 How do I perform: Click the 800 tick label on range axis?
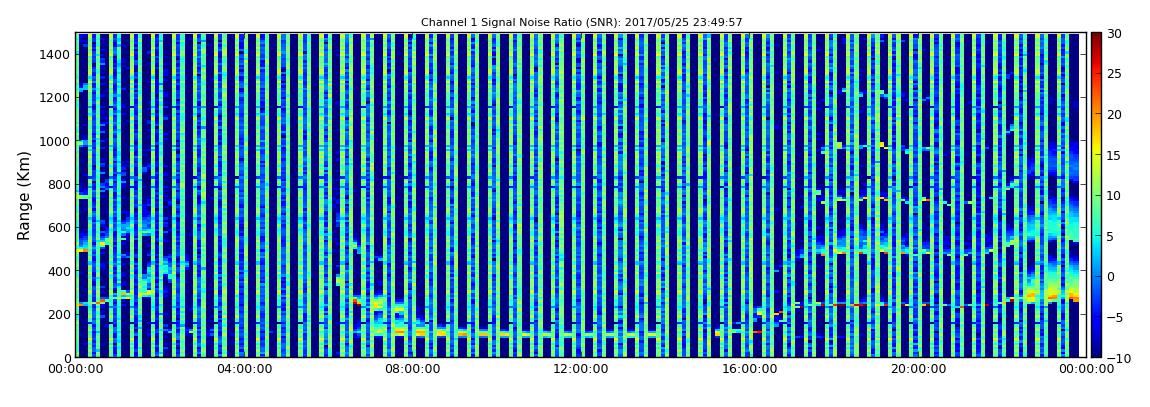(59, 184)
